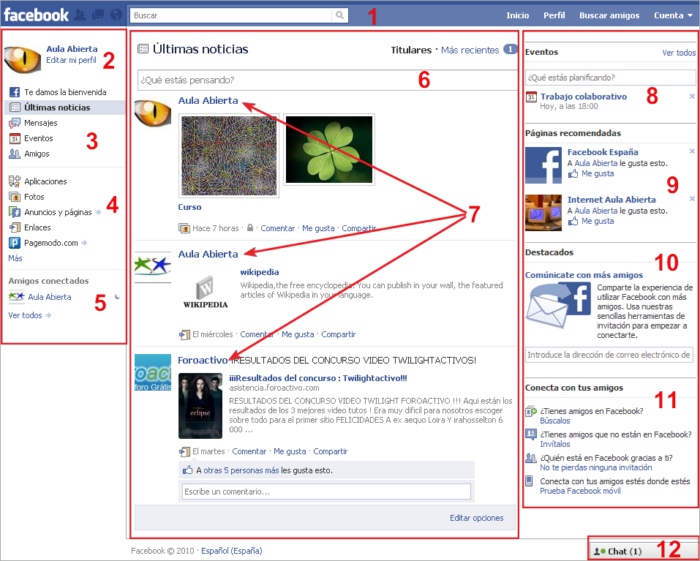Click the cat-eye profile picture in sidebar
Screen dimensions: 700x561
click(x=22, y=58)
